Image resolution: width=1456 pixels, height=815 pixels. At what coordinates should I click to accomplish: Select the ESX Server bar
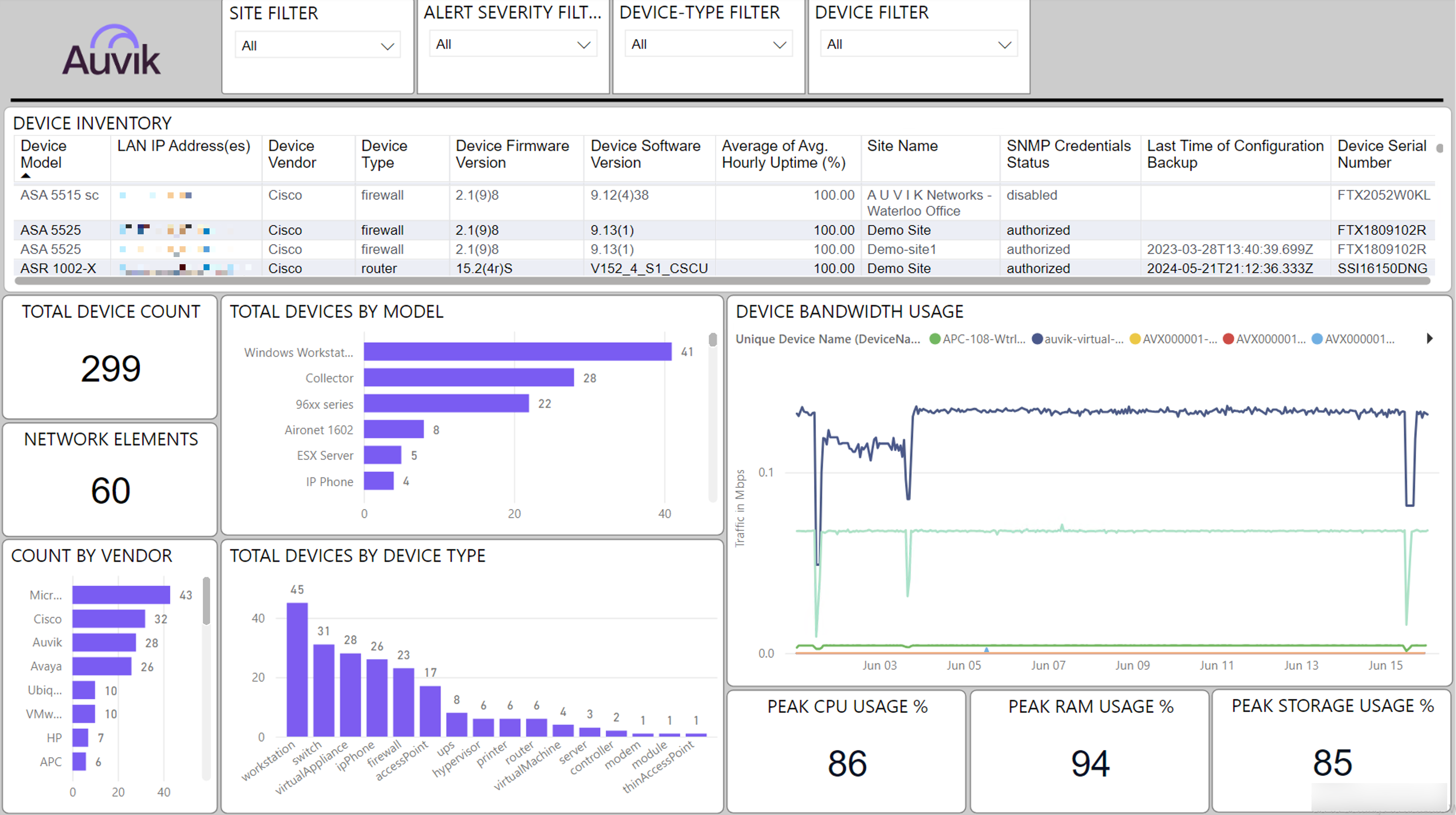tap(383, 455)
